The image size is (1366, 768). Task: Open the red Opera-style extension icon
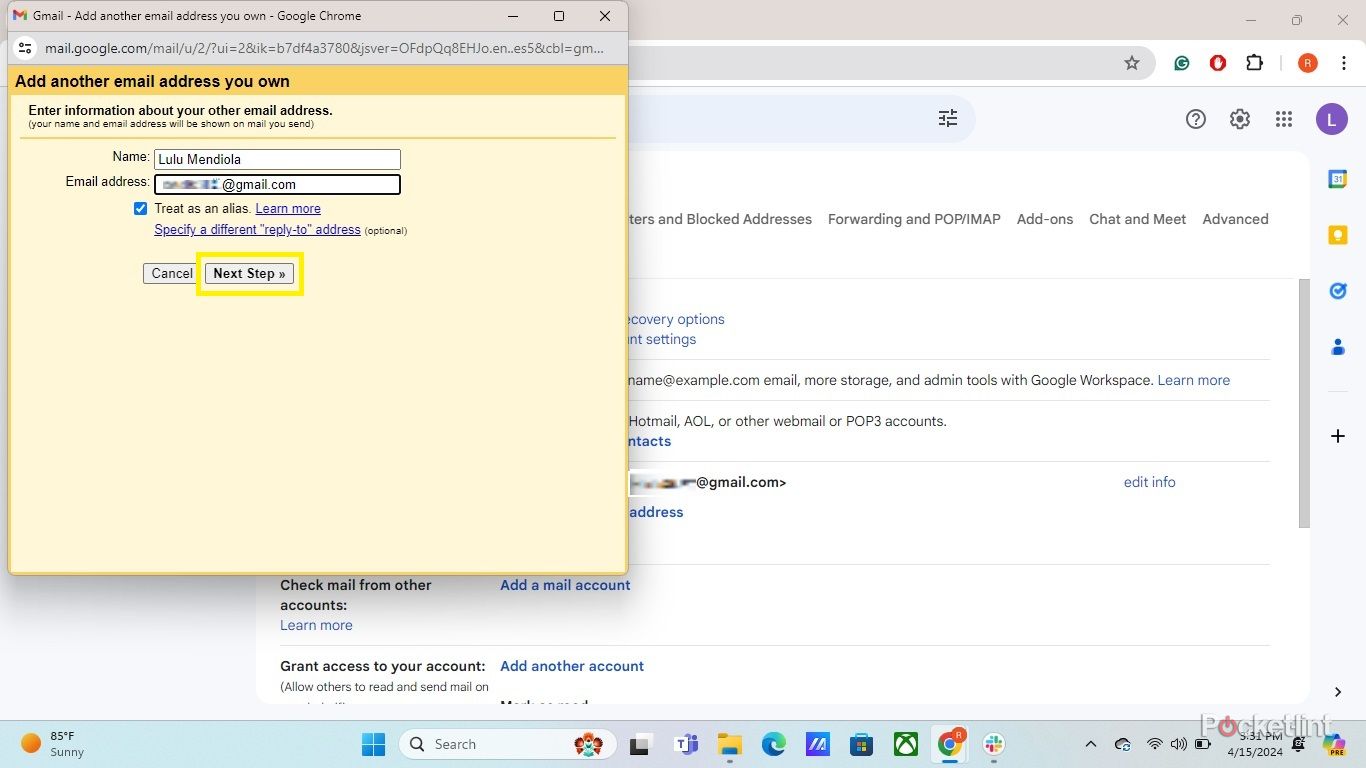pos(1218,63)
